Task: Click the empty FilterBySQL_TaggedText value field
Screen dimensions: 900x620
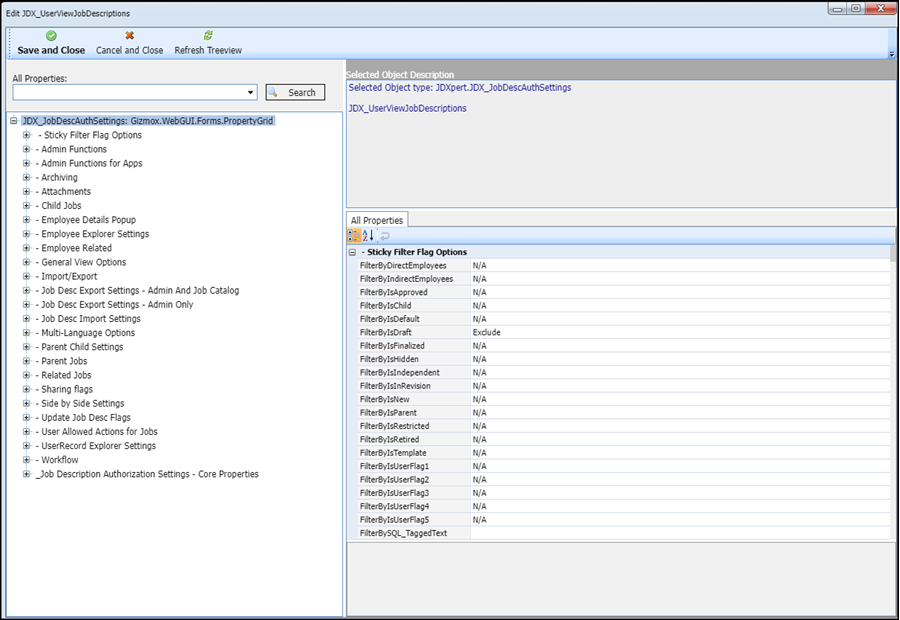Action: point(680,533)
